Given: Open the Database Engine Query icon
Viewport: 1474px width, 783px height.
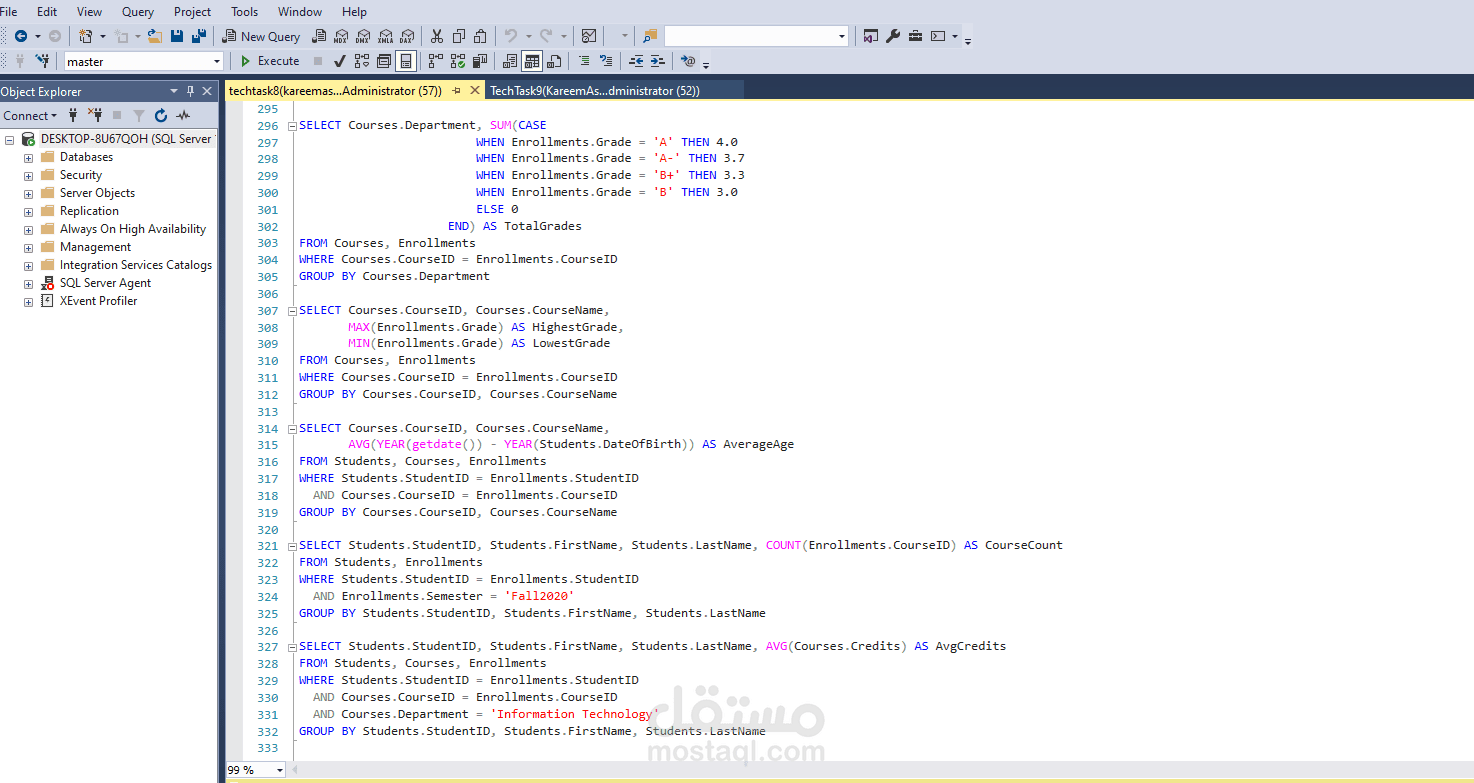Looking at the screenshot, I should (319, 36).
